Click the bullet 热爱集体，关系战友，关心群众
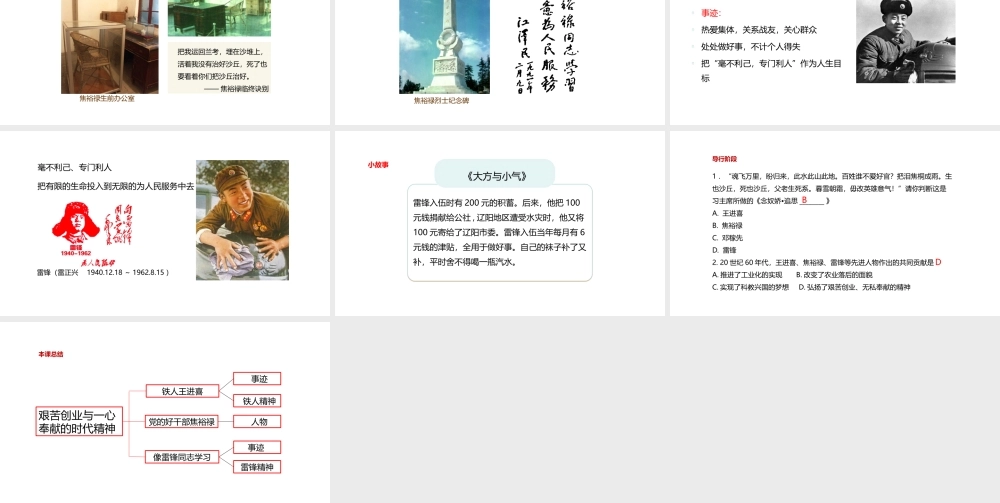The height and width of the screenshot is (503, 1000). point(759,29)
